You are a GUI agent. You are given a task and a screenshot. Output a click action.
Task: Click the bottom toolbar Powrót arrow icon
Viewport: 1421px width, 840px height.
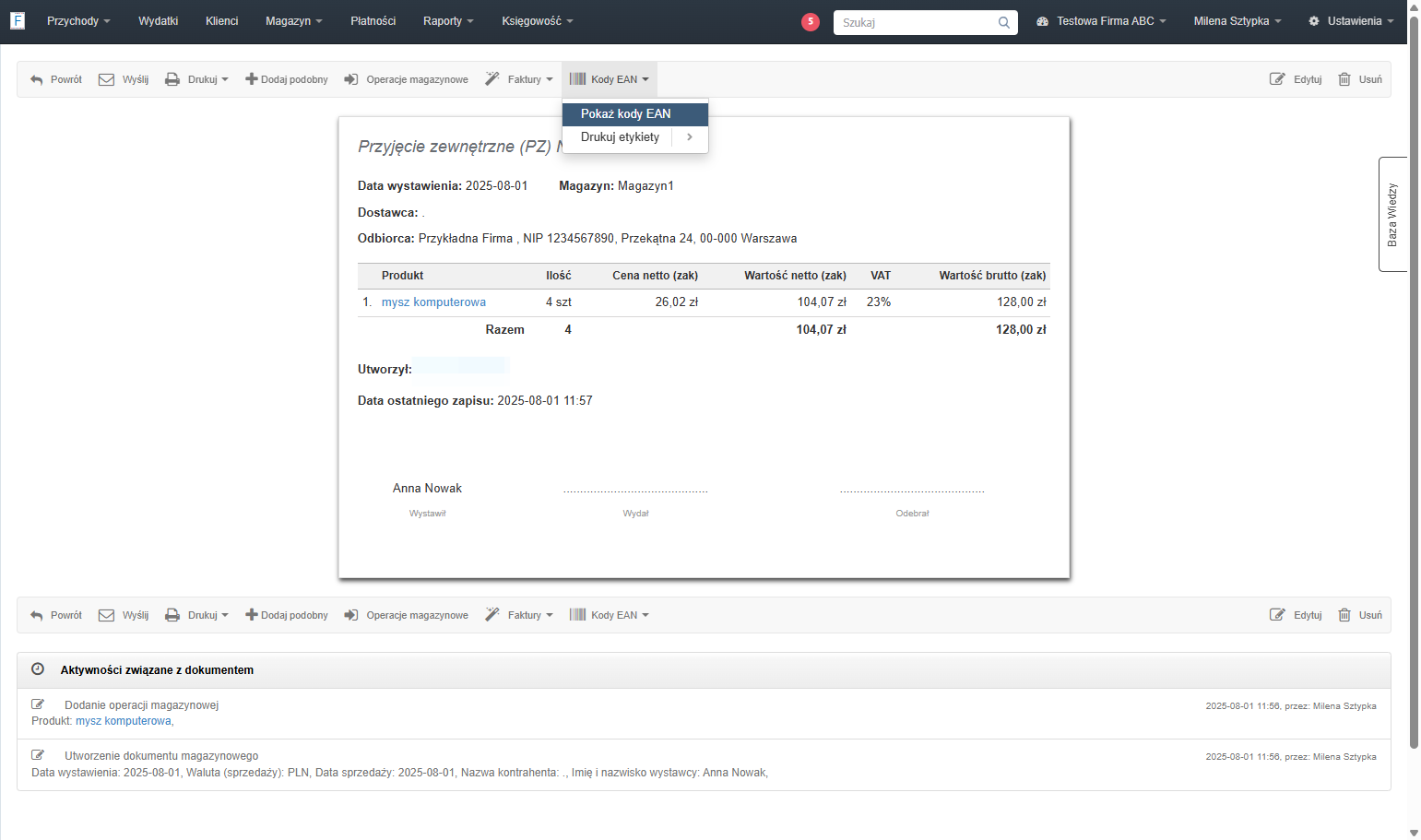(x=37, y=616)
